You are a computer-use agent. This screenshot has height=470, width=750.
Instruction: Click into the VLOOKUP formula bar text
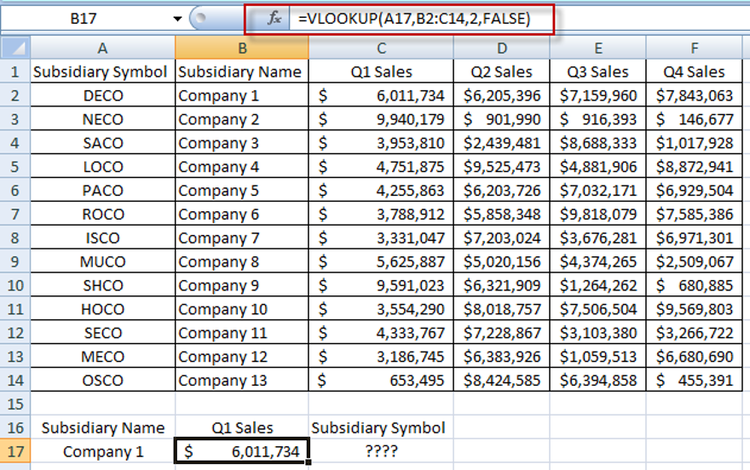tap(418, 19)
